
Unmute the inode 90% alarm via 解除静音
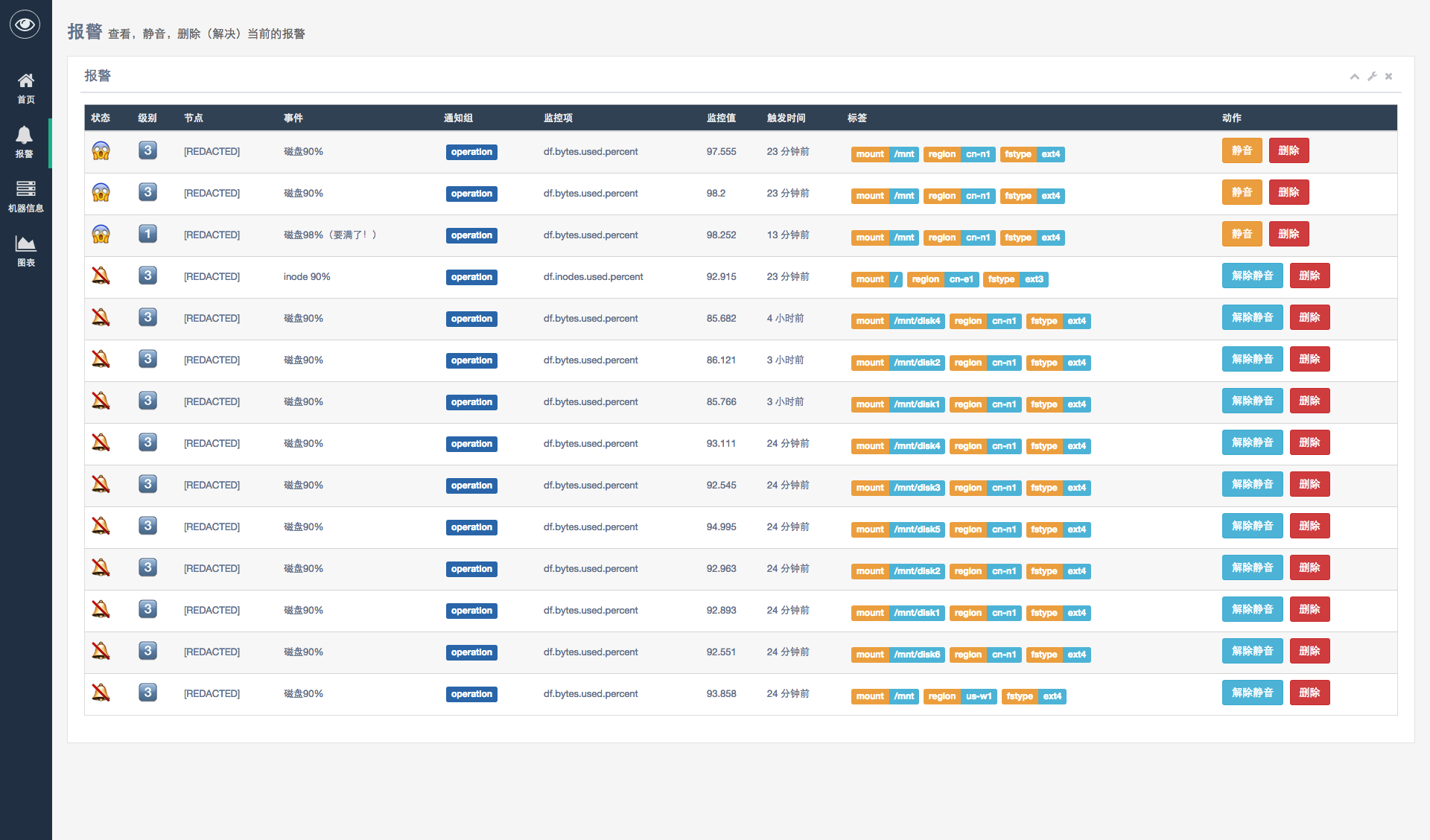1252,276
